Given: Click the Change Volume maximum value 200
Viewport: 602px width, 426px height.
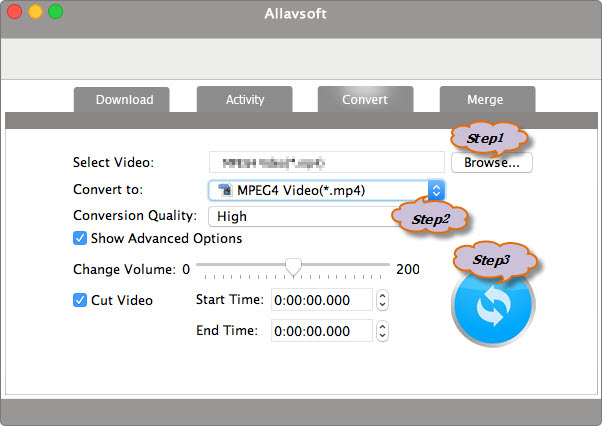Looking at the screenshot, I should point(408,269).
